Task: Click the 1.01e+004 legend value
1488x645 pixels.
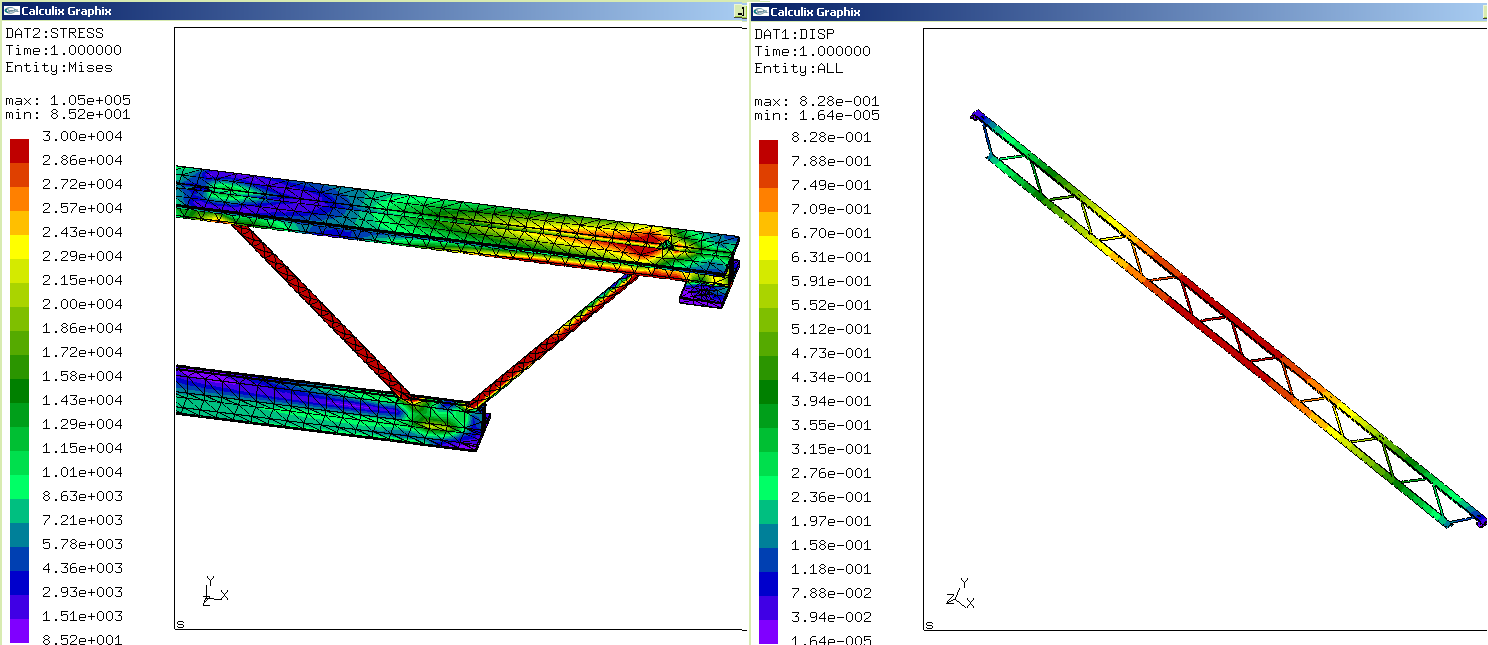Action: [81, 472]
